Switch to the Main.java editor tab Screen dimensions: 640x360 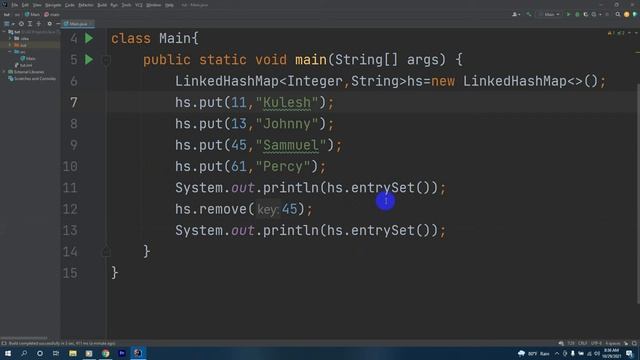pos(78,24)
